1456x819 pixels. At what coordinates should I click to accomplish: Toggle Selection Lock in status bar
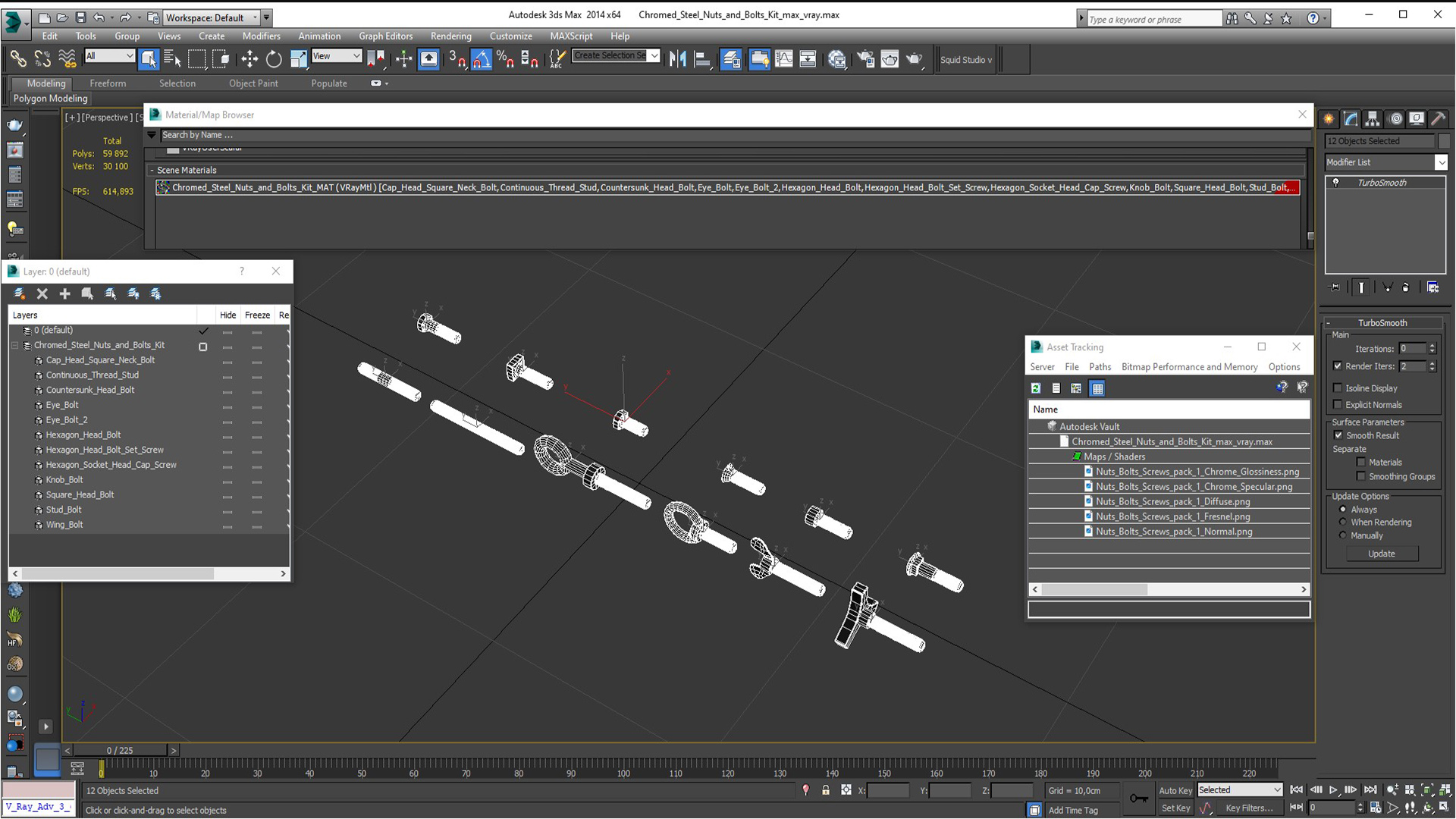(x=826, y=790)
